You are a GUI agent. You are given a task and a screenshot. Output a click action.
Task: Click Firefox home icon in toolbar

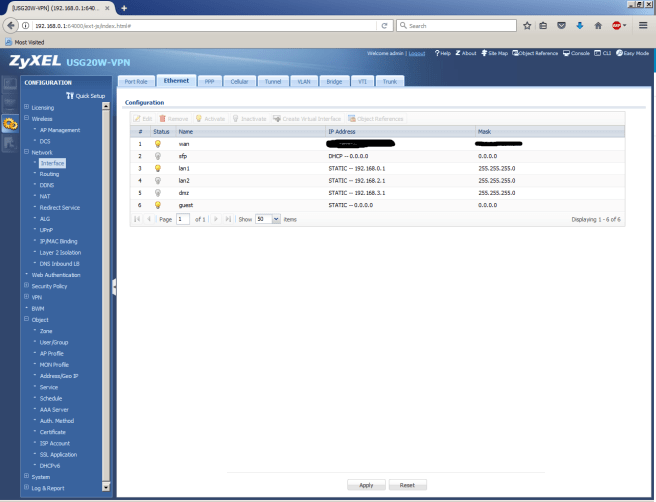click(597, 25)
